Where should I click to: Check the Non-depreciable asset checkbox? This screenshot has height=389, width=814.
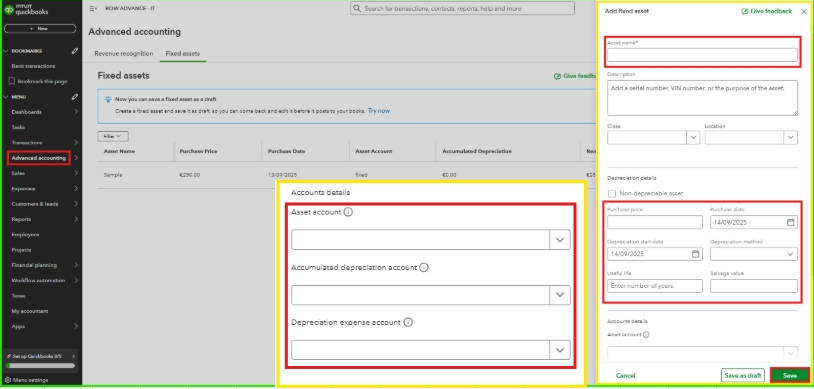click(612, 193)
